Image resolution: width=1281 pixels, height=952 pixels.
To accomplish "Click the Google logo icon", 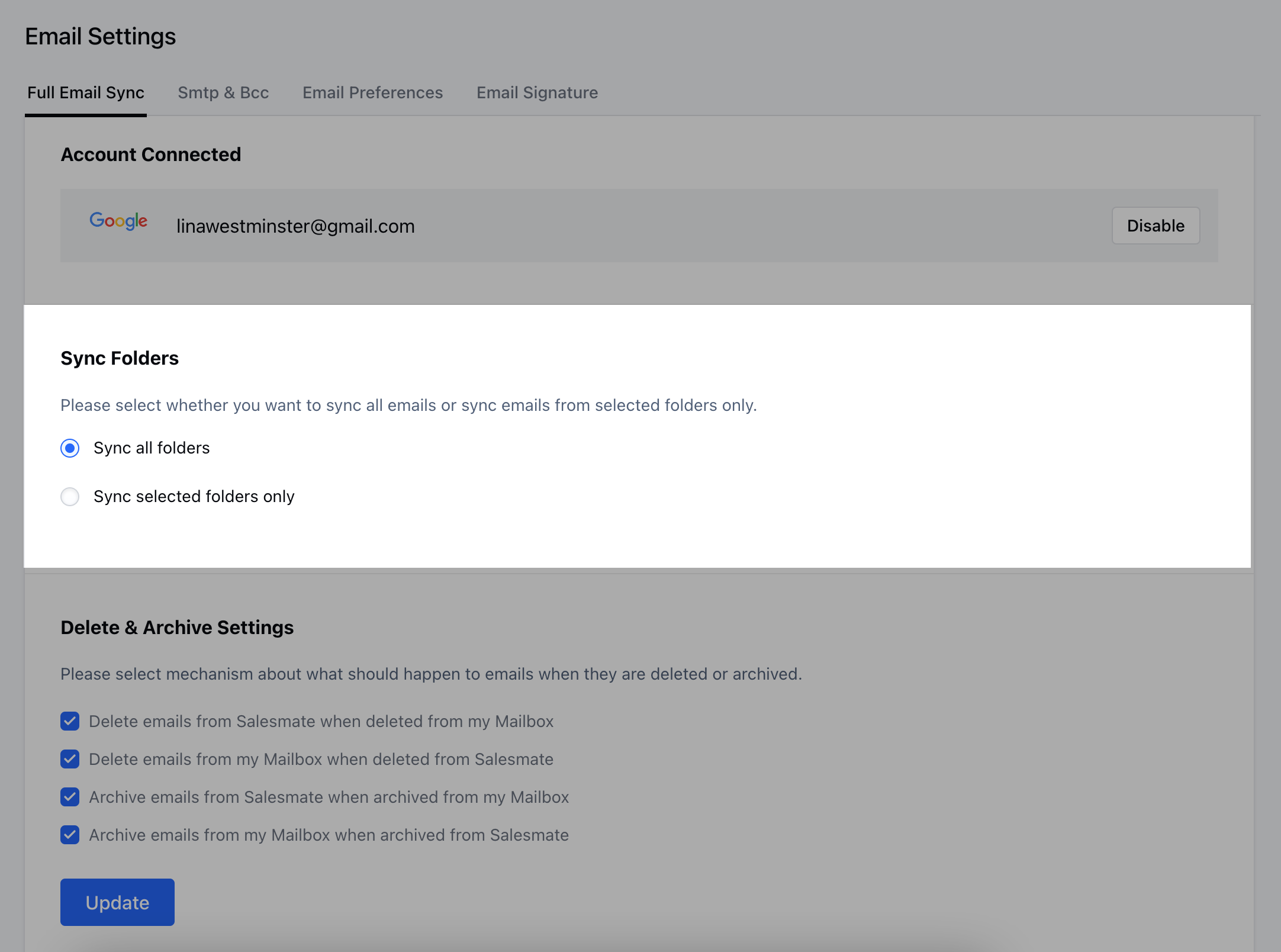I will click(118, 221).
